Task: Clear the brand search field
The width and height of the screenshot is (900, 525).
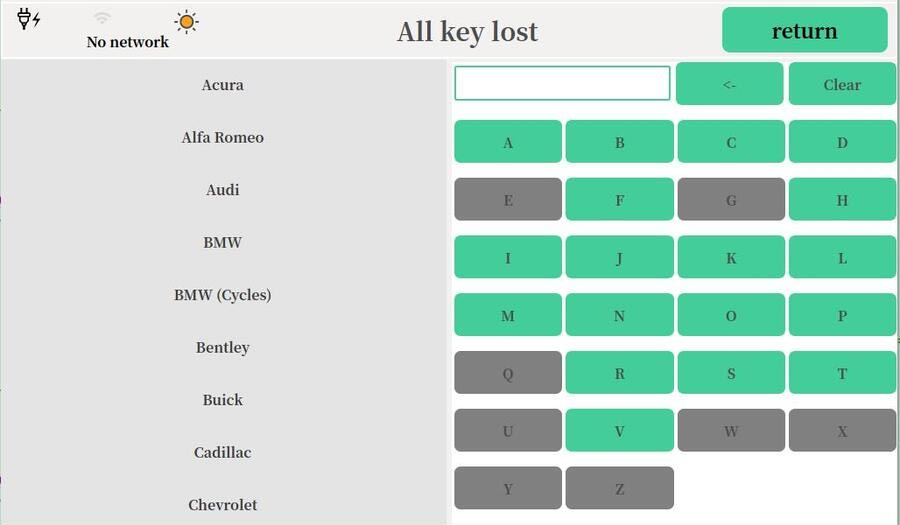Action: pyautogui.click(x=841, y=84)
